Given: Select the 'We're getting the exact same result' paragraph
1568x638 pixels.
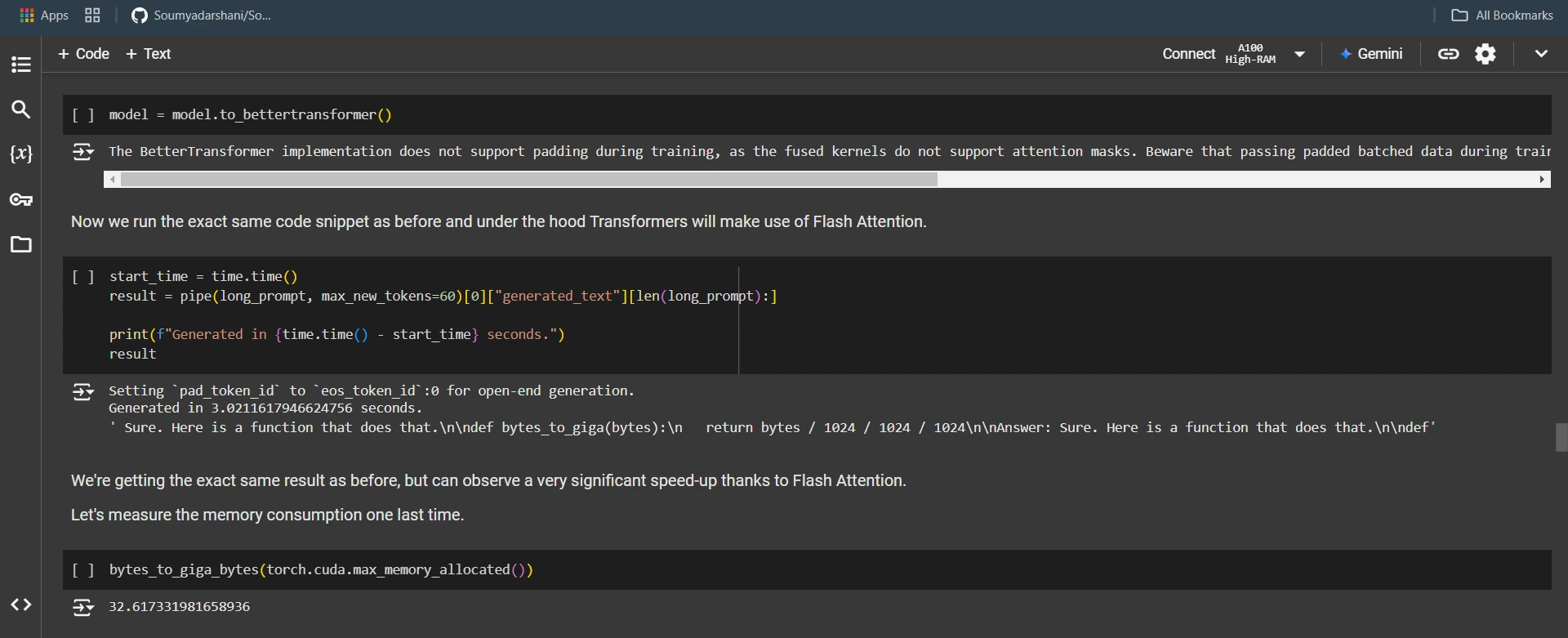Looking at the screenshot, I should pos(488,481).
